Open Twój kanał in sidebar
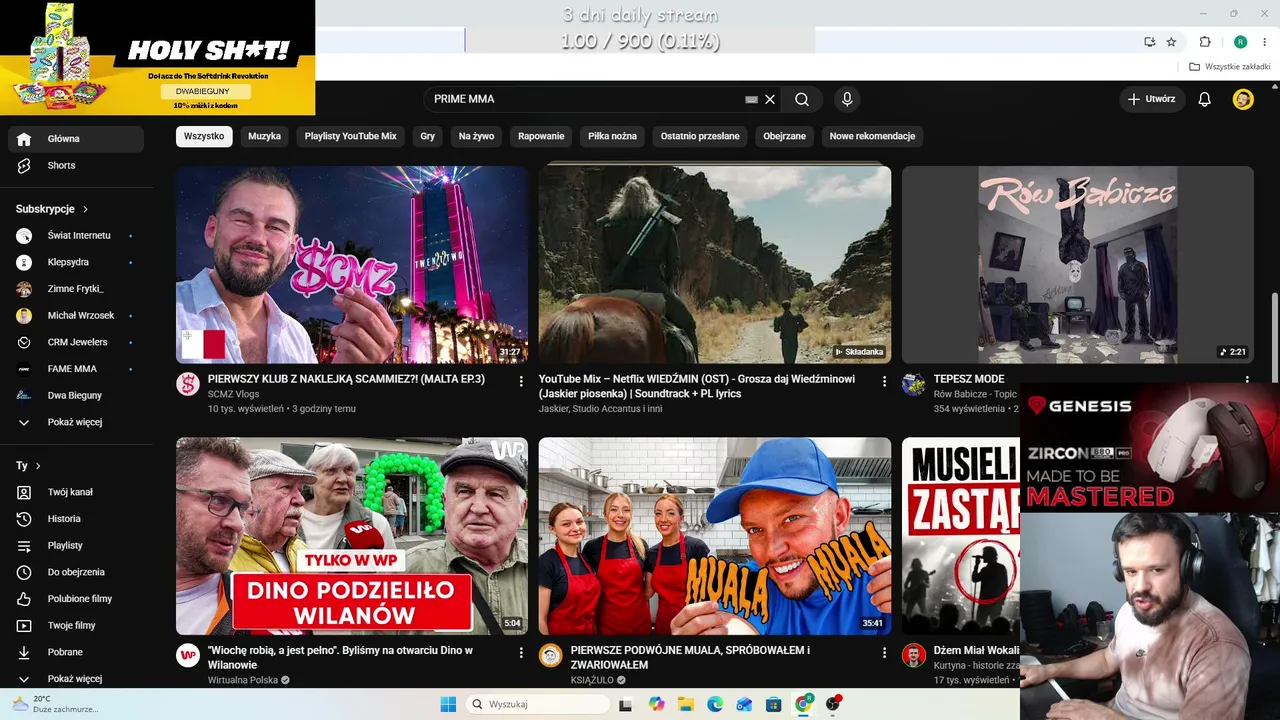This screenshot has width=1280, height=720. 76,492
